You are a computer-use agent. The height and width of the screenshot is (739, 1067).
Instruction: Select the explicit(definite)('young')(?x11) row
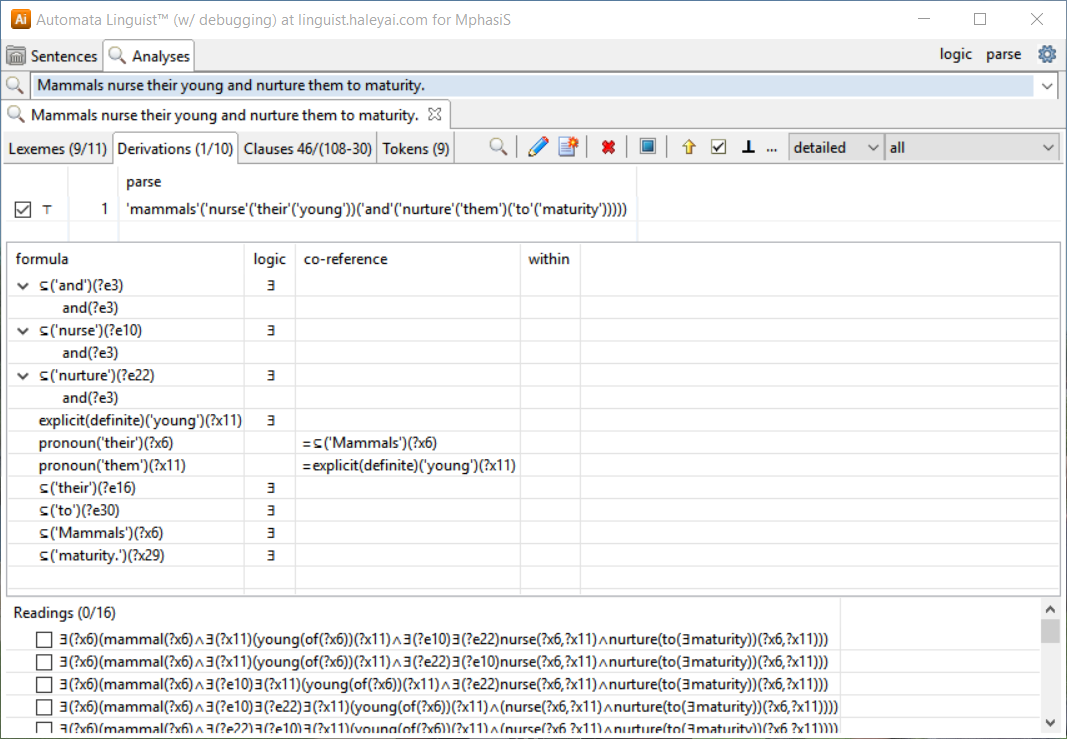point(140,421)
